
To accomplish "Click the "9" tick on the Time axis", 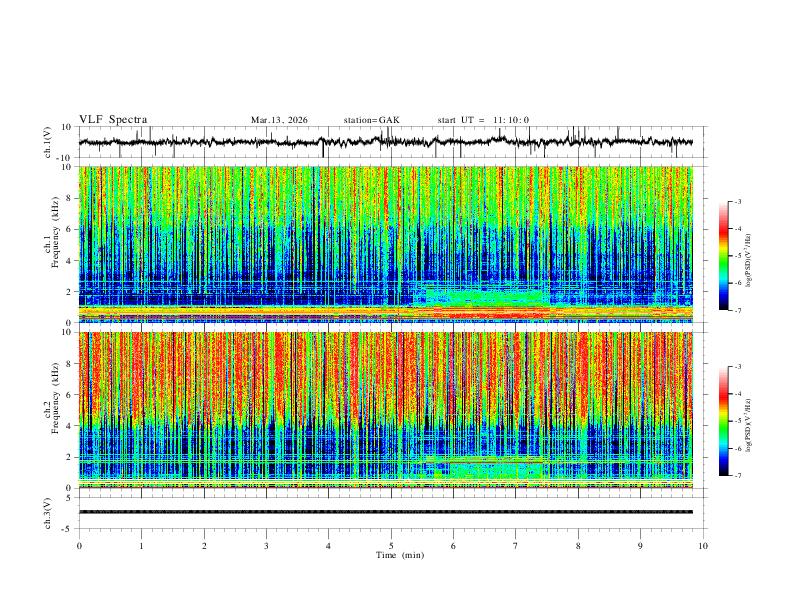I will 640,546.
